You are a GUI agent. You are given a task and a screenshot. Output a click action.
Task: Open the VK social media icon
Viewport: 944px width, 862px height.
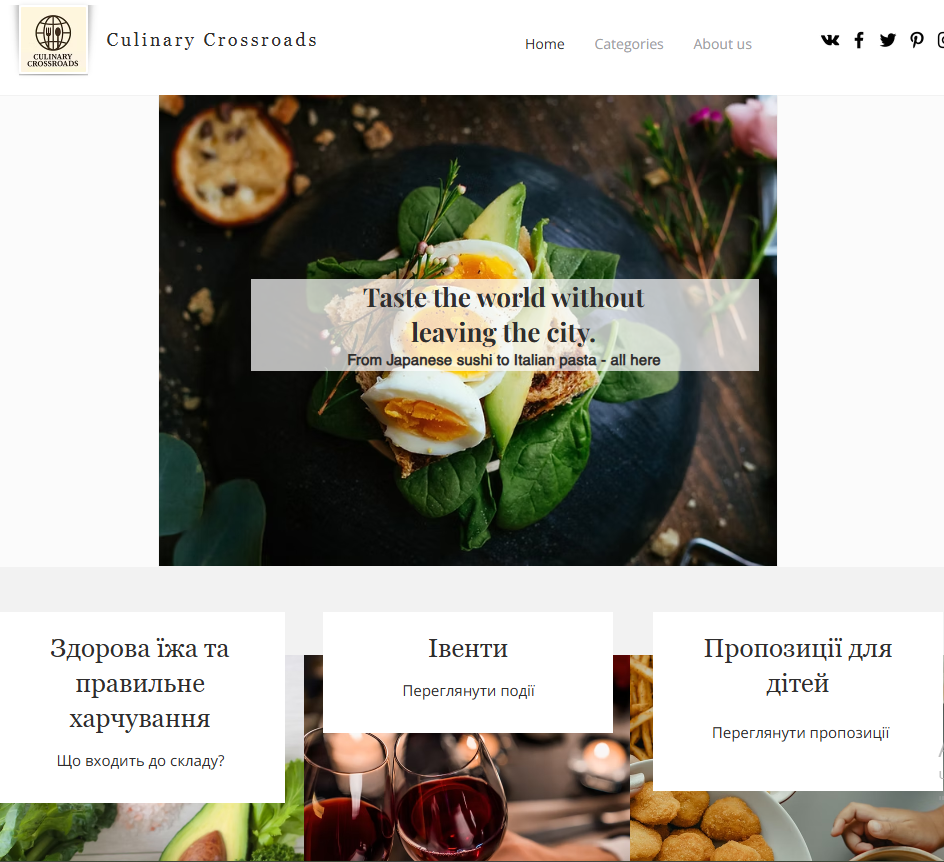coord(830,40)
